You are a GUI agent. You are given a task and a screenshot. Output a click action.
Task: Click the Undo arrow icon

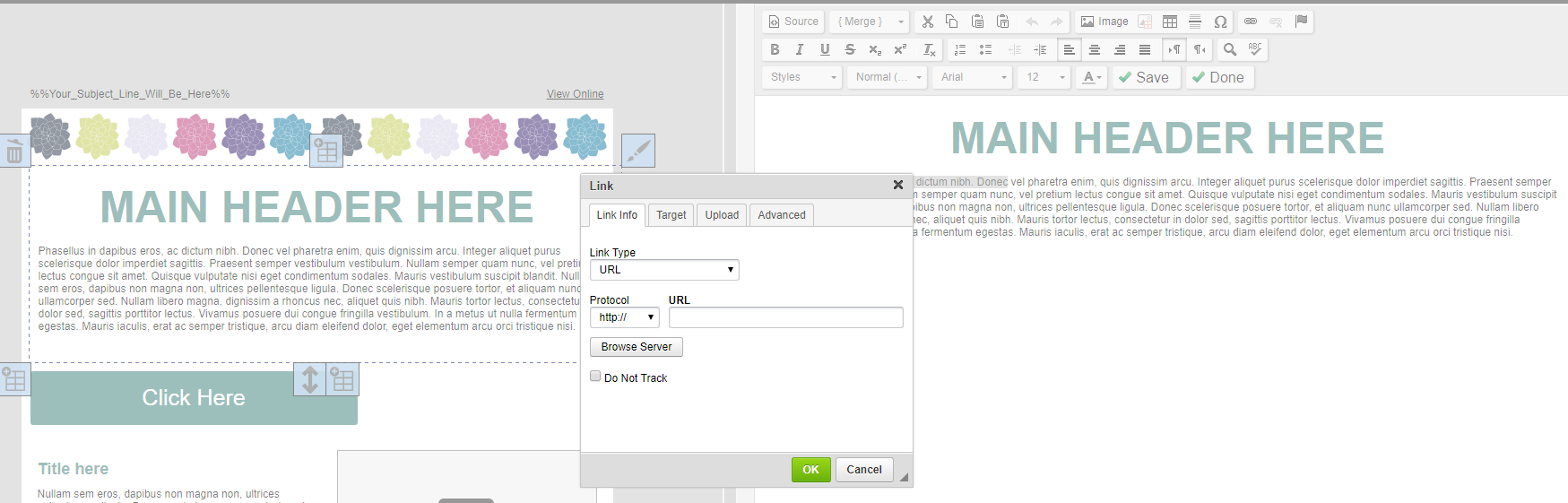click(x=1032, y=22)
